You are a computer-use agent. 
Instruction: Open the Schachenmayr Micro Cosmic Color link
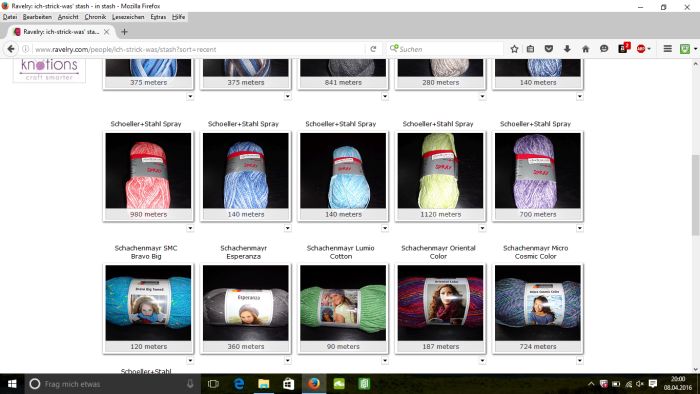click(x=535, y=252)
